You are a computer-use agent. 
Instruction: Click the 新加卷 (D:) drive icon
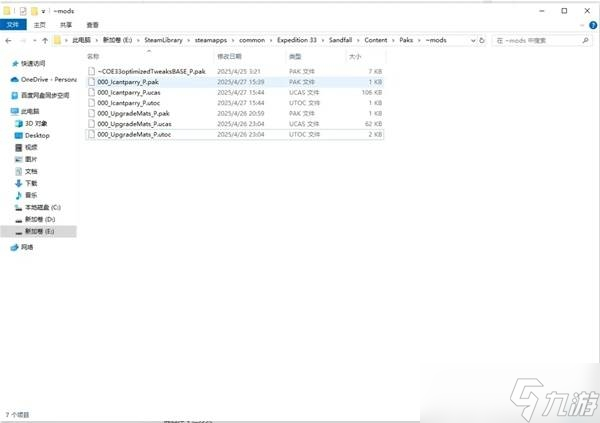(18, 220)
